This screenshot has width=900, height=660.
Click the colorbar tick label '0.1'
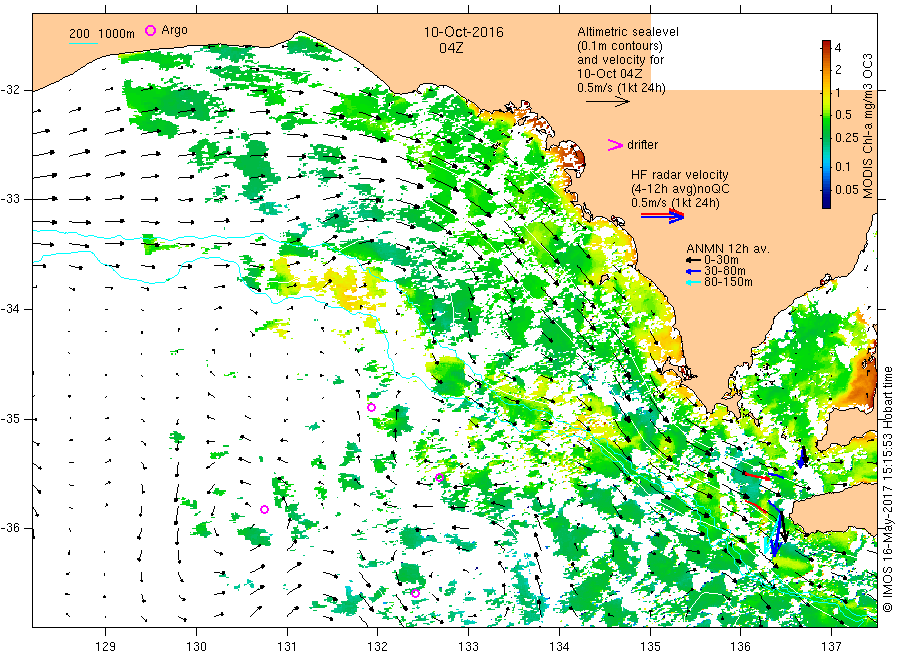click(x=843, y=166)
